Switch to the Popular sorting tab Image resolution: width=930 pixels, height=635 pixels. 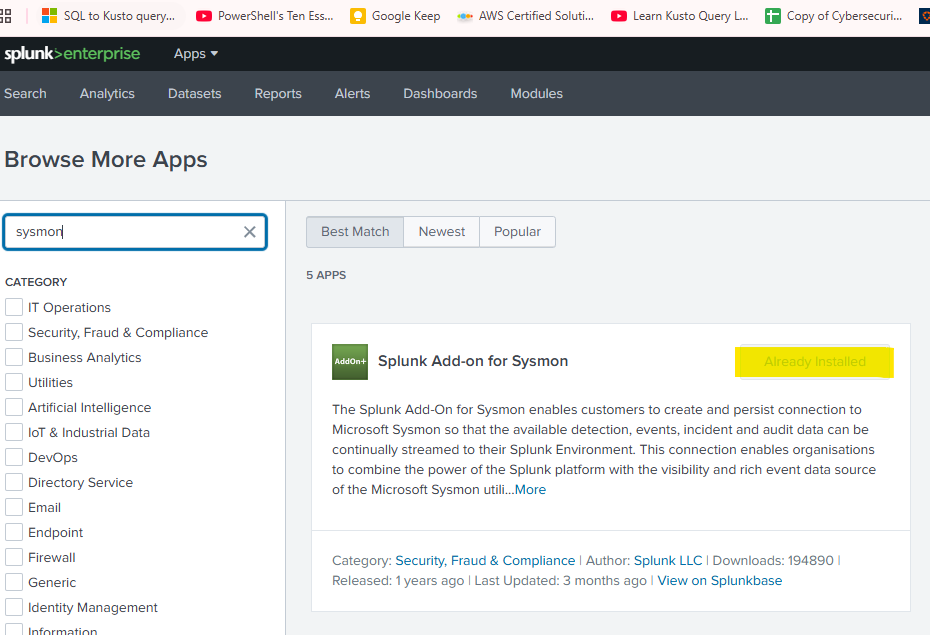click(x=517, y=231)
